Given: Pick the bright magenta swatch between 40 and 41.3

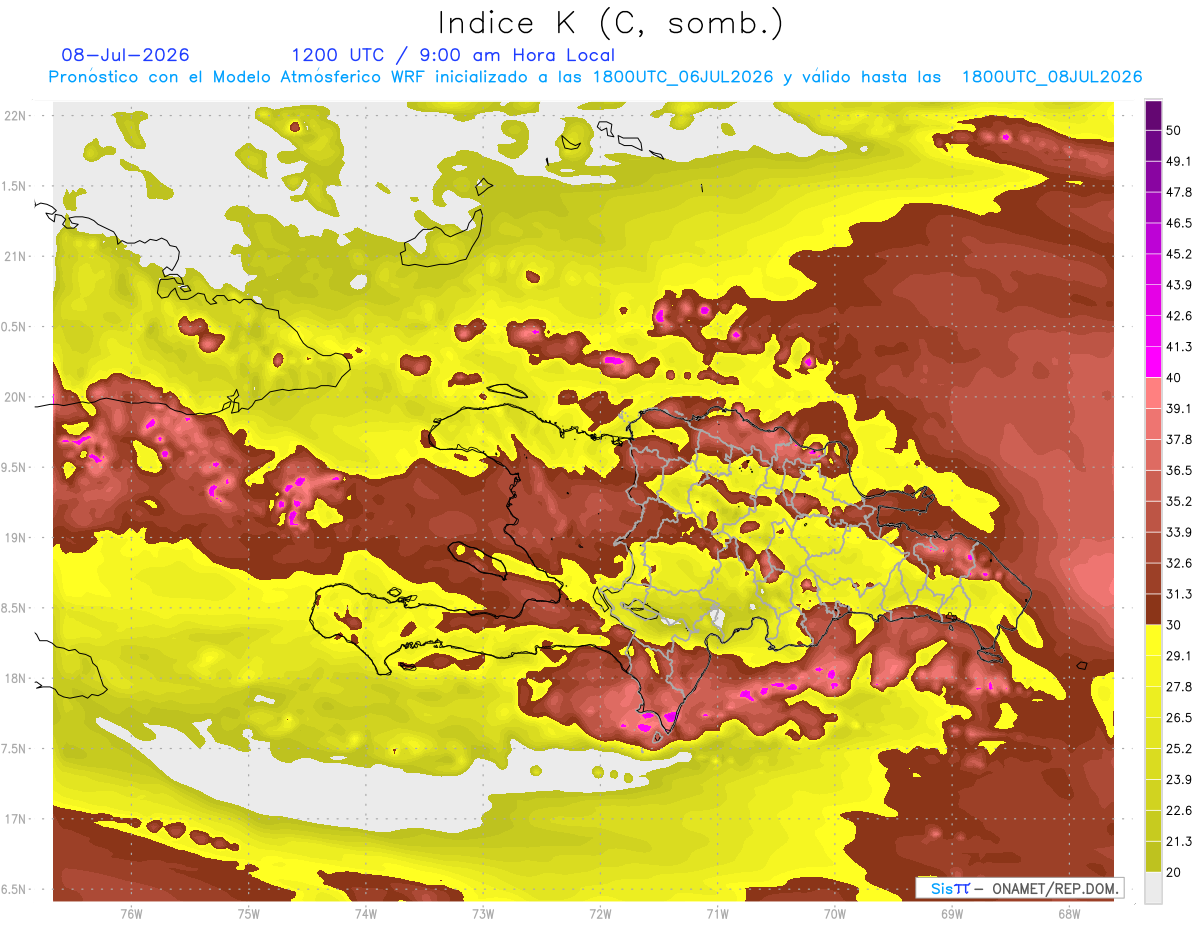Looking at the screenshot, I should point(1153,362).
